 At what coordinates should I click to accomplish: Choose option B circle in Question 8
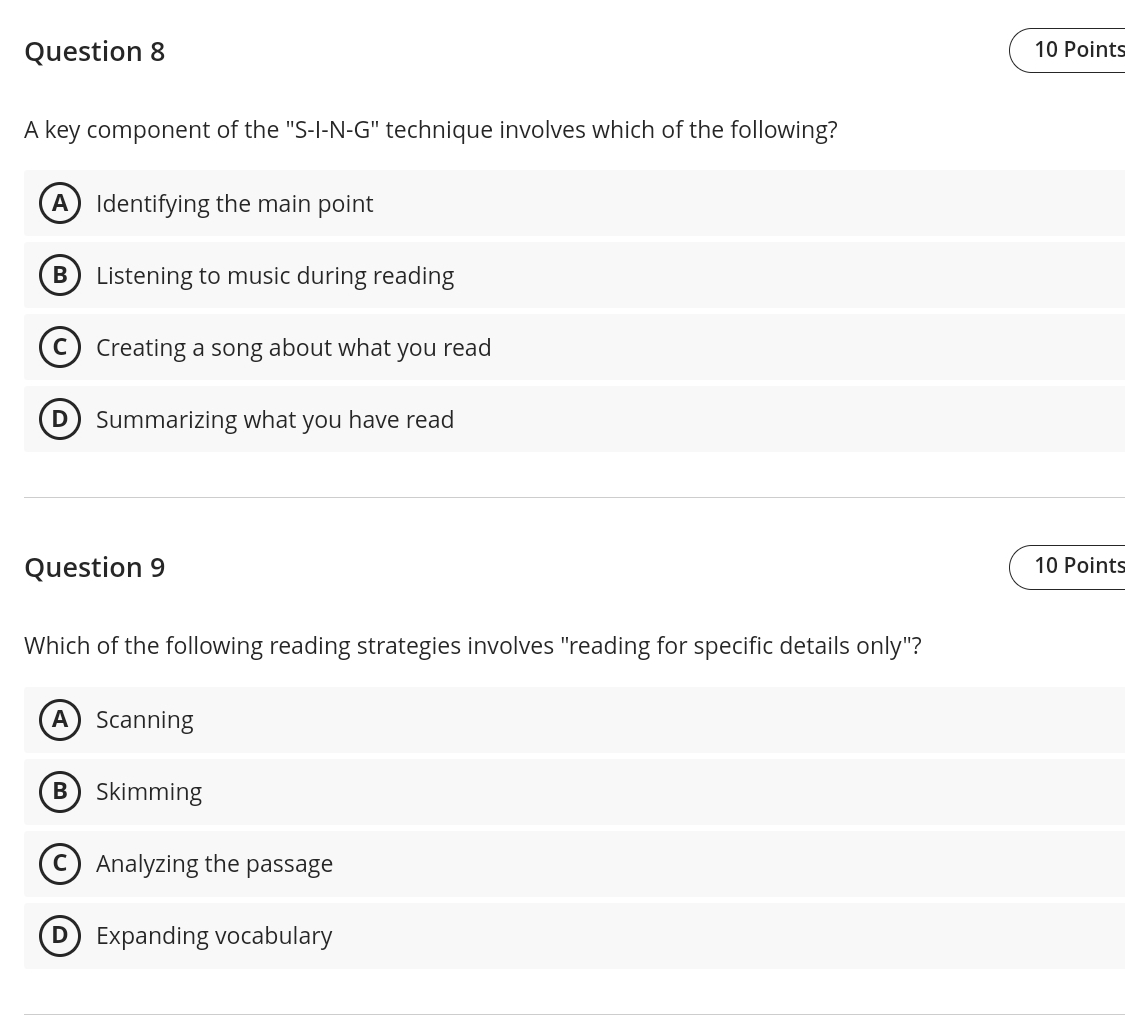(60, 275)
